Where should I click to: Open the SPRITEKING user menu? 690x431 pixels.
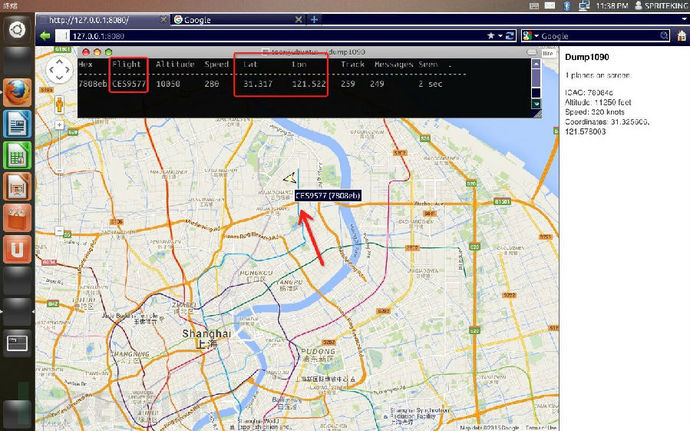(x=662, y=6)
